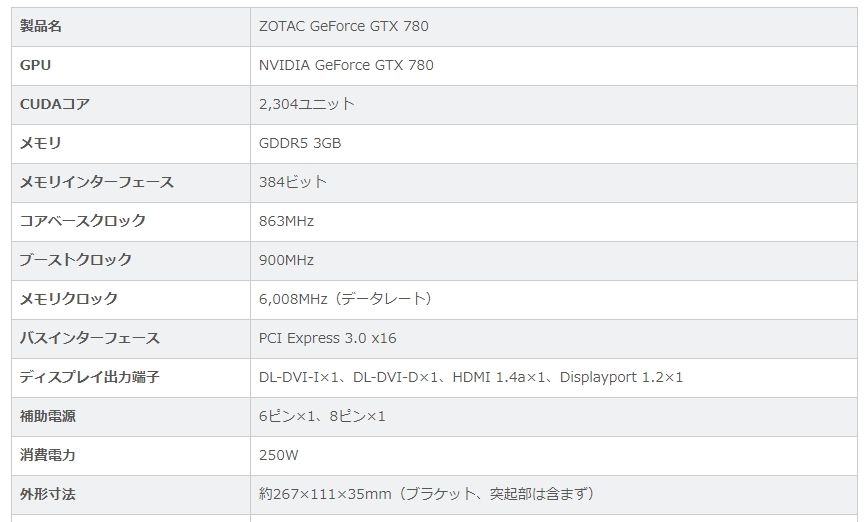Viewport: 868px width, 522px height.
Task: Select the 6ピン×1、8ピン×1 value
Action: point(322,416)
